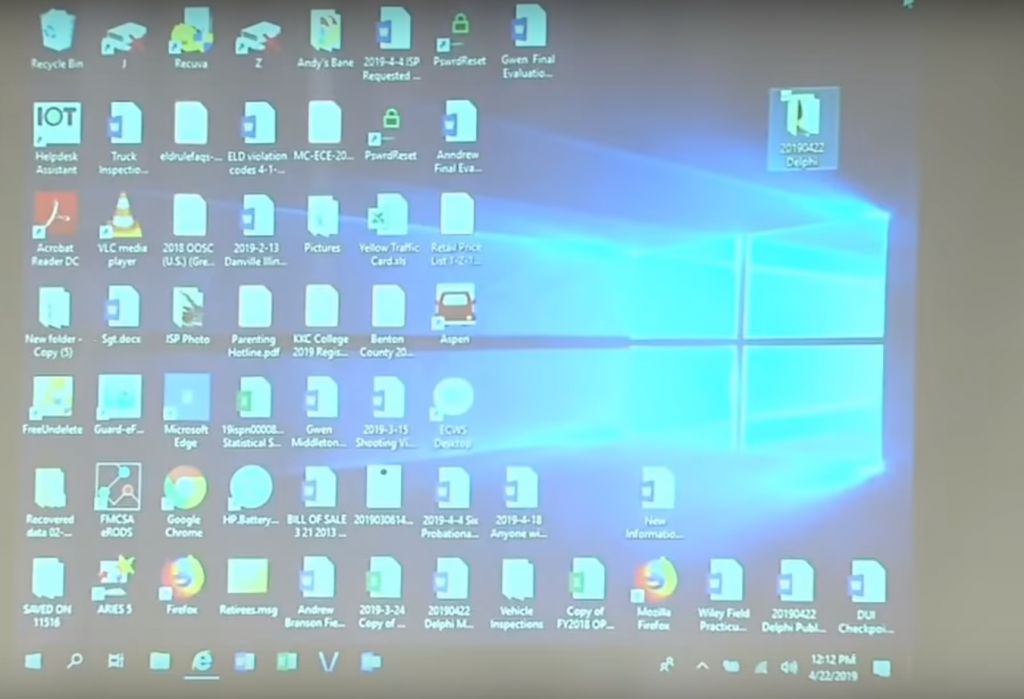The image size is (1024, 699).
Task: Open the FreeUndelete application
Action: 53,398
